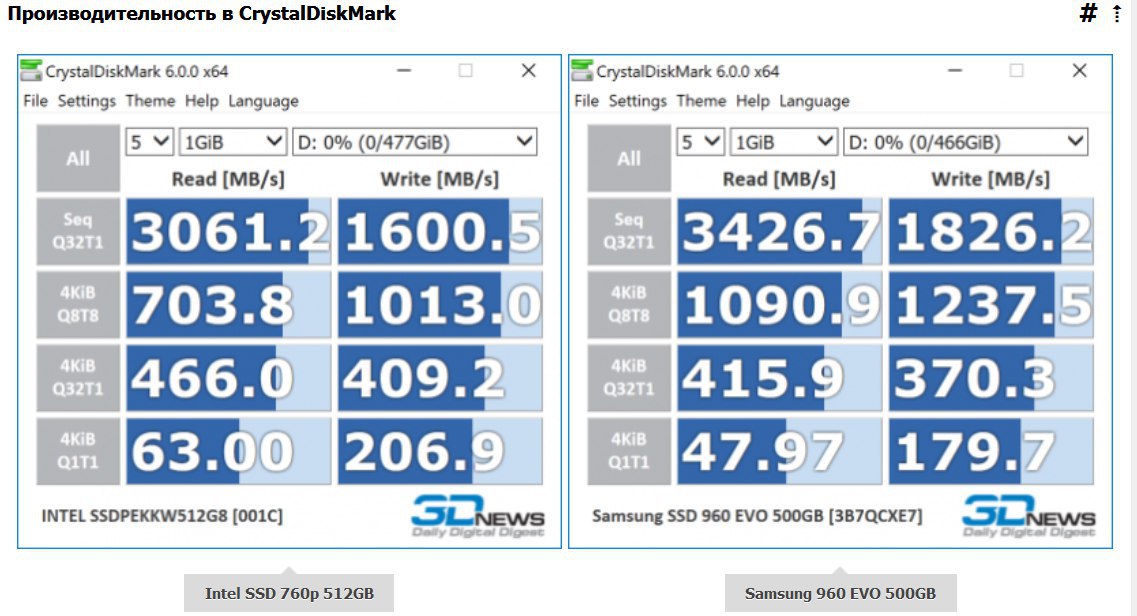Start 4KiB Q8T8 test in Intel window

pyautogui.click(x=78, y=304)
